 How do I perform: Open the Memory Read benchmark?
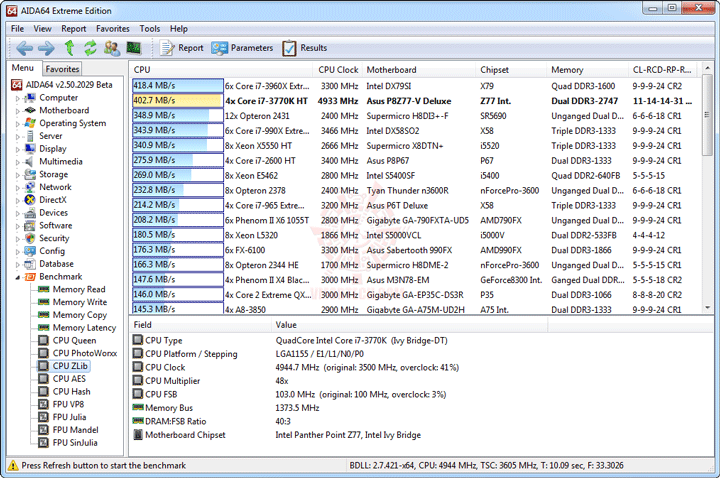(x=72, y=289)
